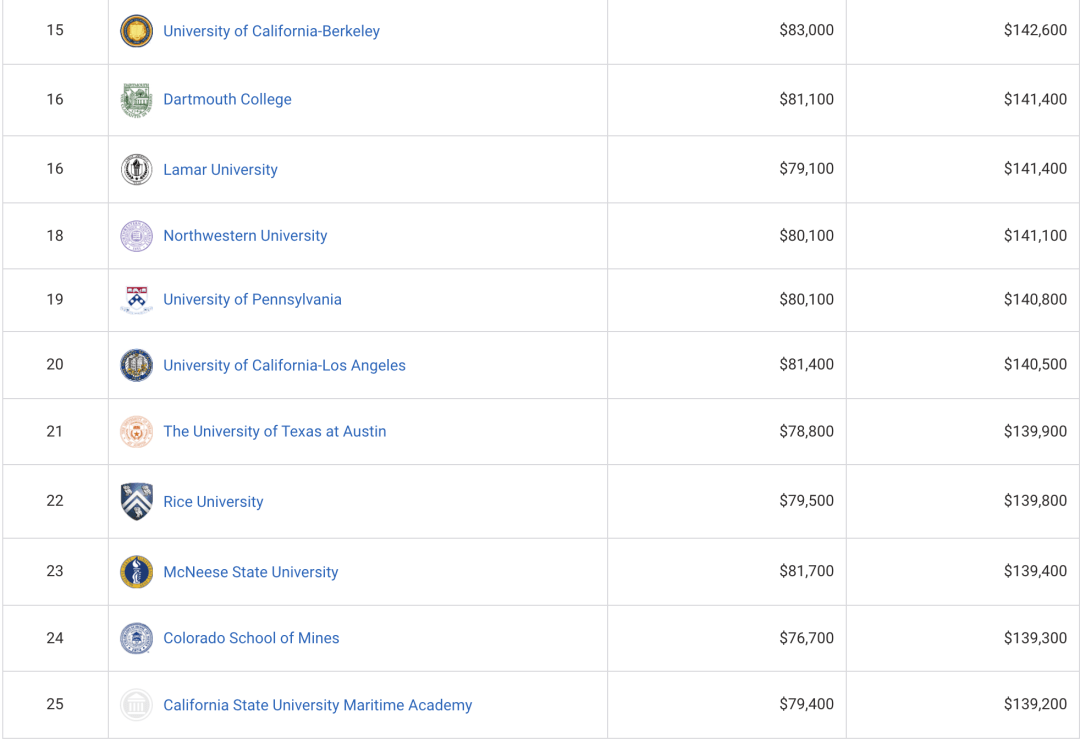The width and height of the screenshot is (1080, 740).
Task: Visit the Lamar University page link
Action: click(x=220, y=169)
